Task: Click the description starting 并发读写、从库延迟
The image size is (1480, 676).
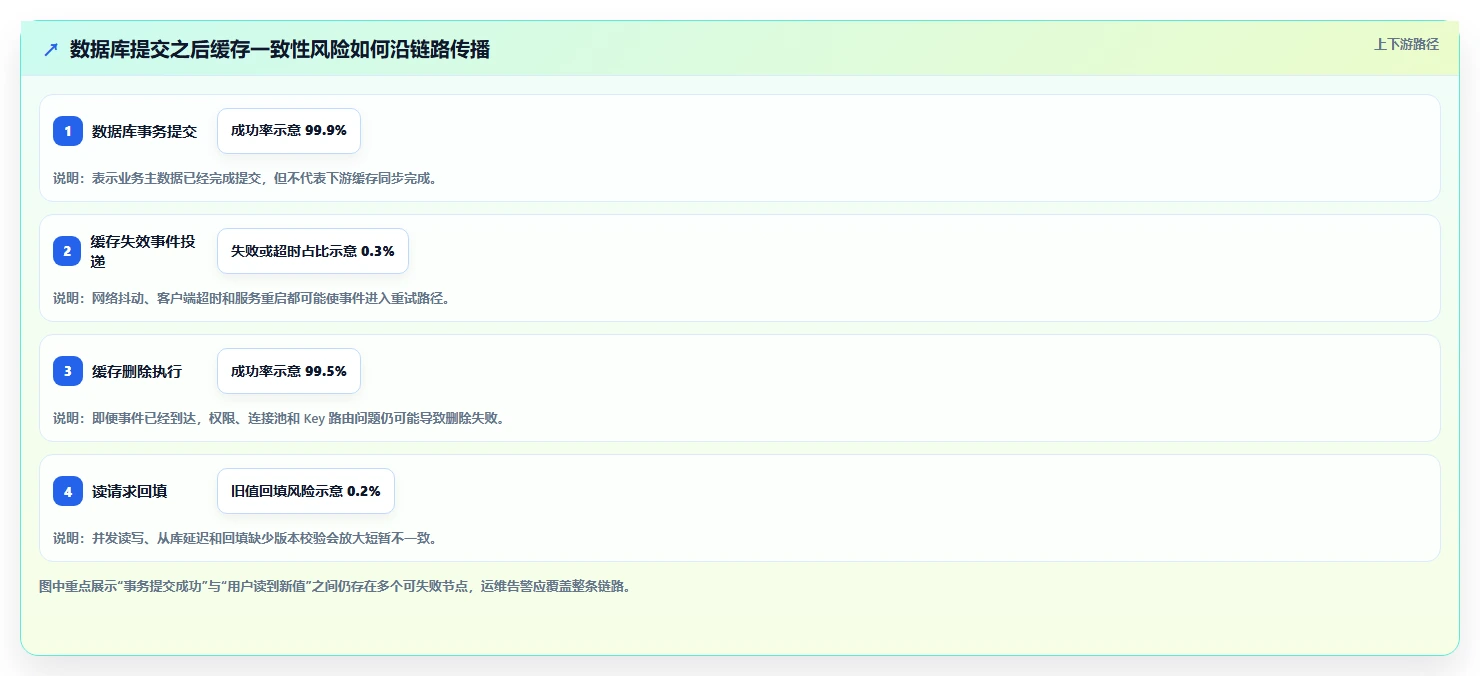Action: pos(245,538)
